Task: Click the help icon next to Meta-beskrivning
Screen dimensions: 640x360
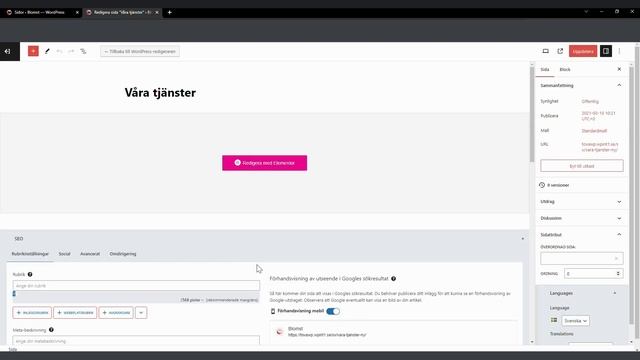Action: [x=51, y=329]
